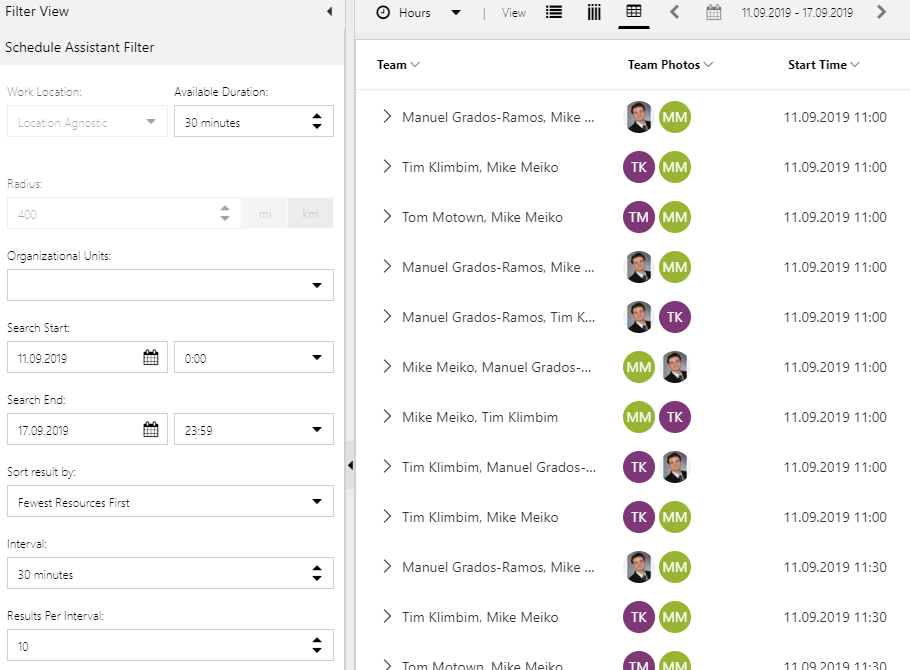Open Start Time column header menu
Viewport: 910px width, 670px height.
(855, 65)
